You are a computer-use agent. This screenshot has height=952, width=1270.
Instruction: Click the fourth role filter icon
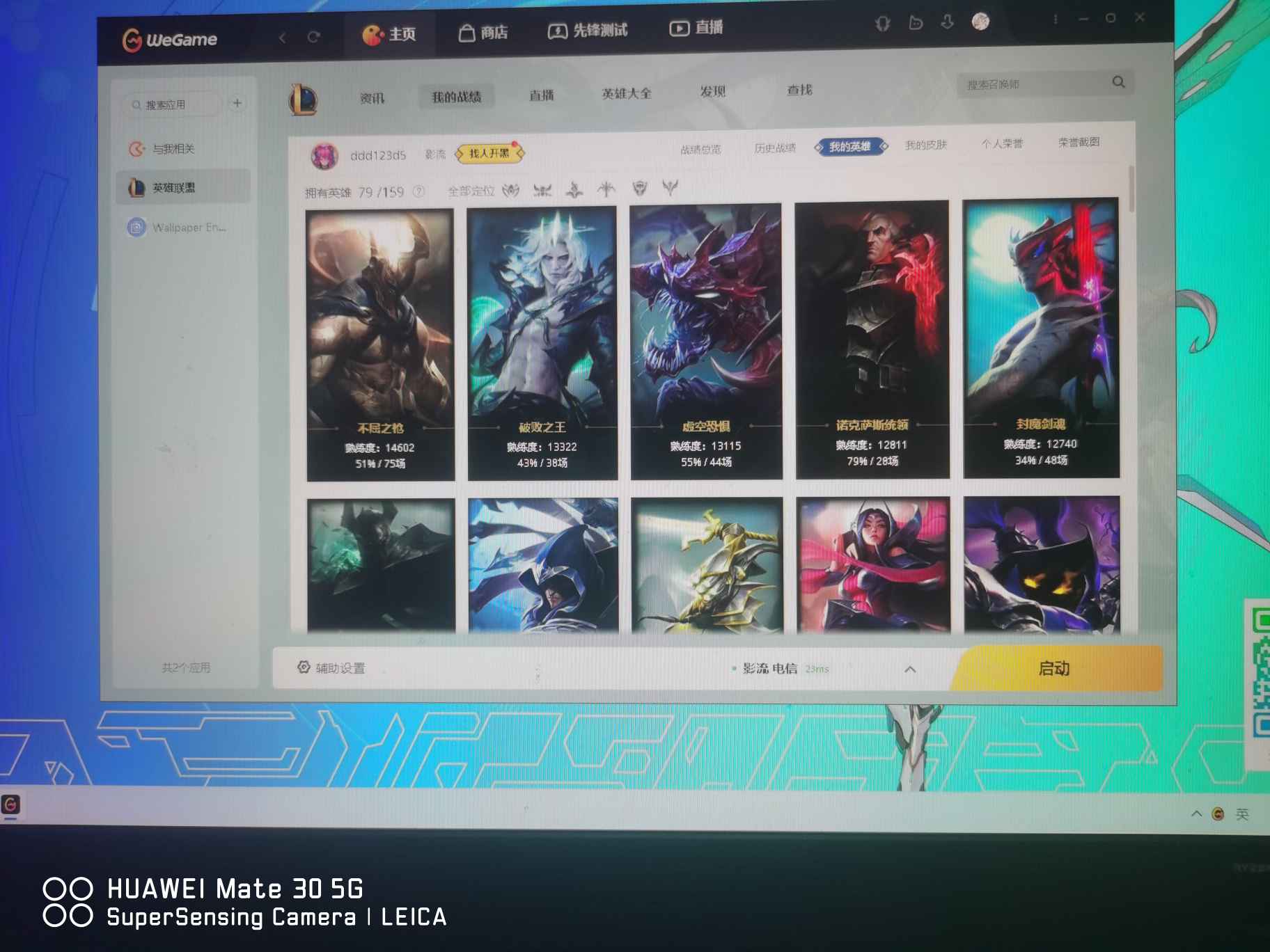point(606,188)
